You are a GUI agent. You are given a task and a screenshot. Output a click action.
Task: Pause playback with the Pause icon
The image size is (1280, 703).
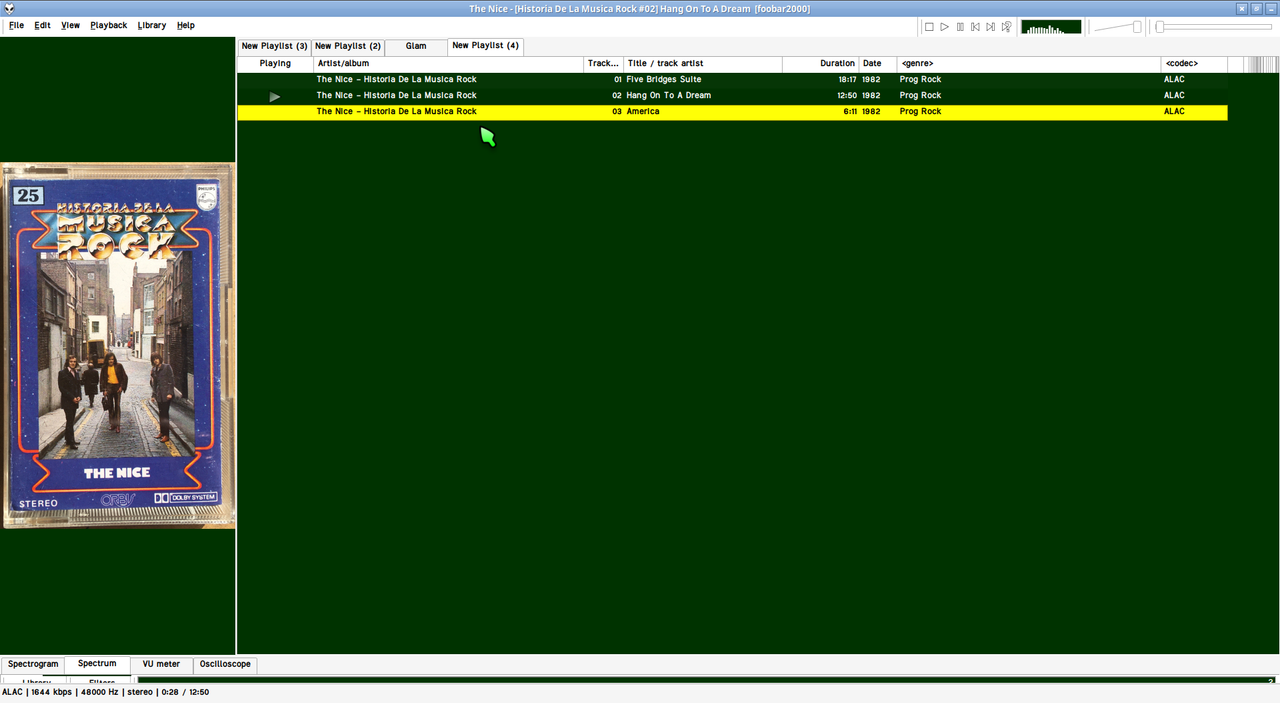[x=960, y=27]
